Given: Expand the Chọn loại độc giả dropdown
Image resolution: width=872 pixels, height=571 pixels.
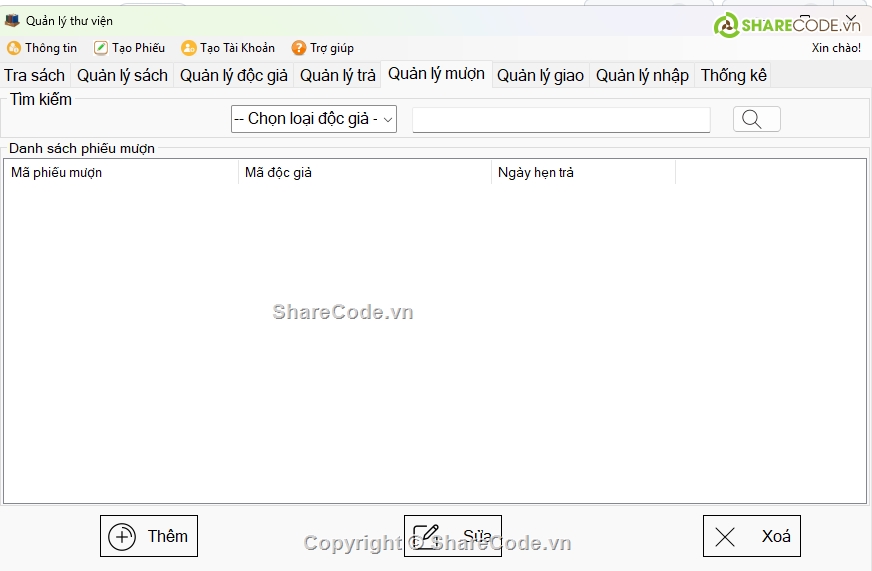Looking at the screenshot, I should (314, 119).
